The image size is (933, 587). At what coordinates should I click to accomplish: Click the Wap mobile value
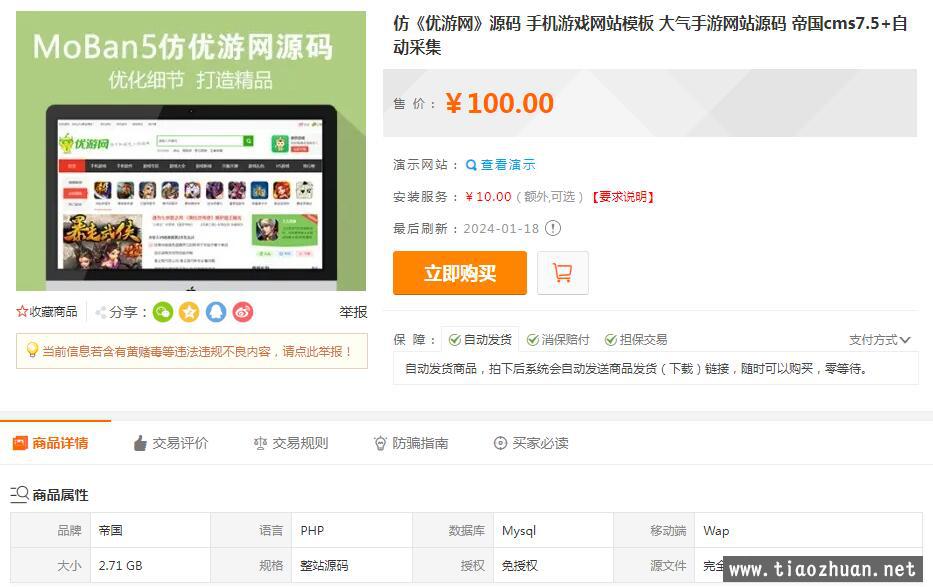click(716, 531)
